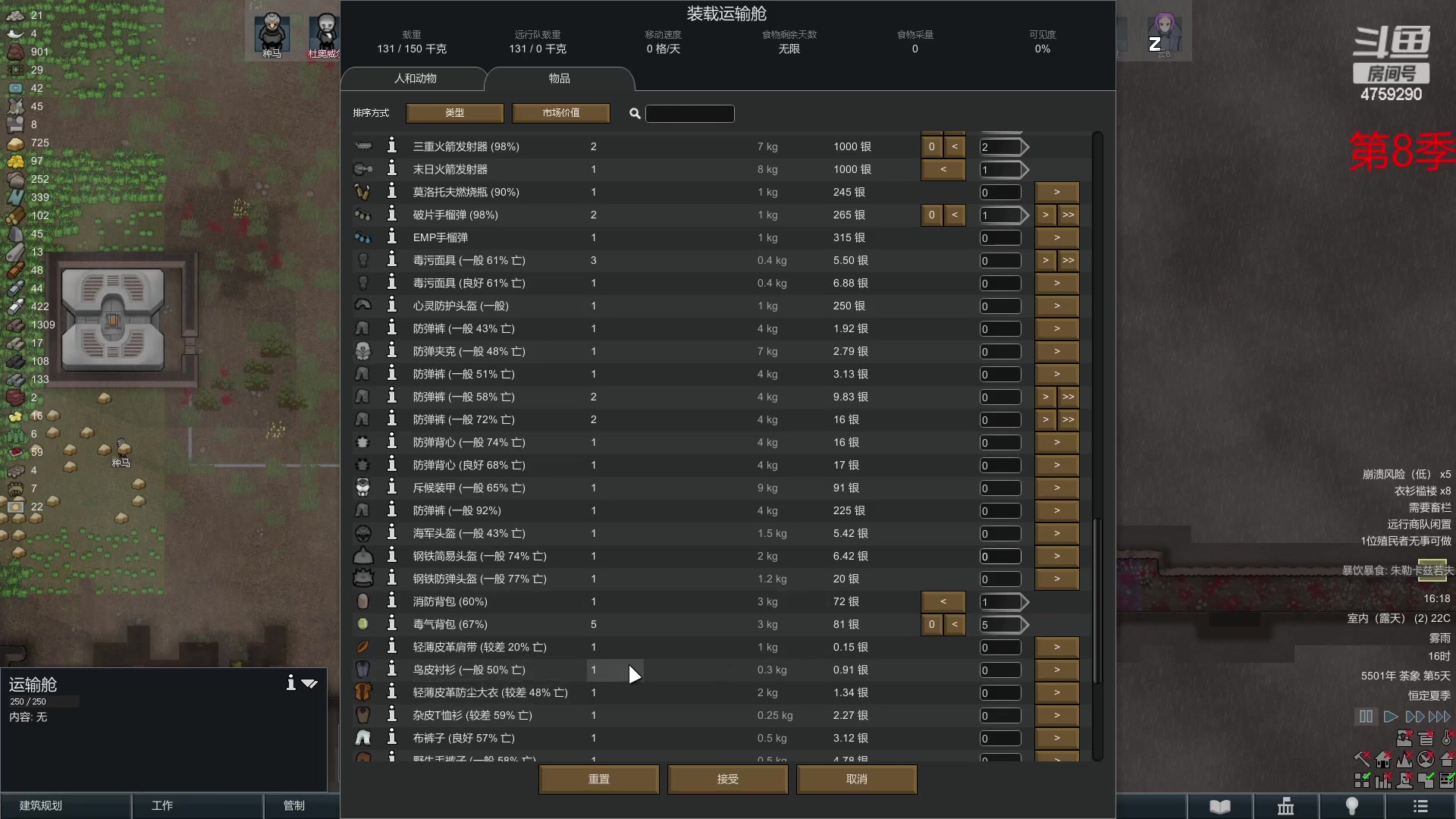Switch to the 人和动物 tab
The image size is (1456, 819).
pyautogui.click(x=416, y=78)
